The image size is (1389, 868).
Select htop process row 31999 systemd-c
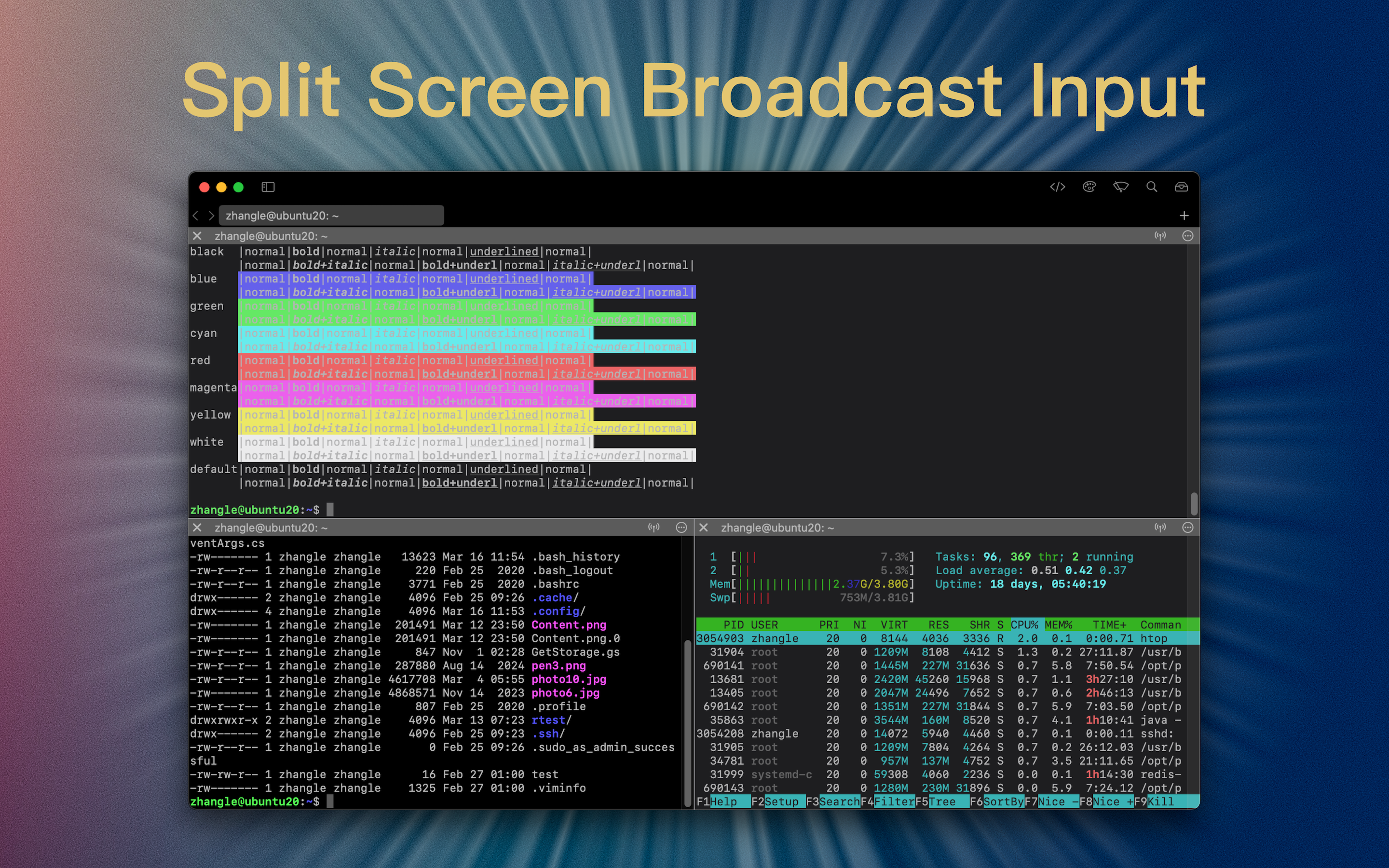948,774
